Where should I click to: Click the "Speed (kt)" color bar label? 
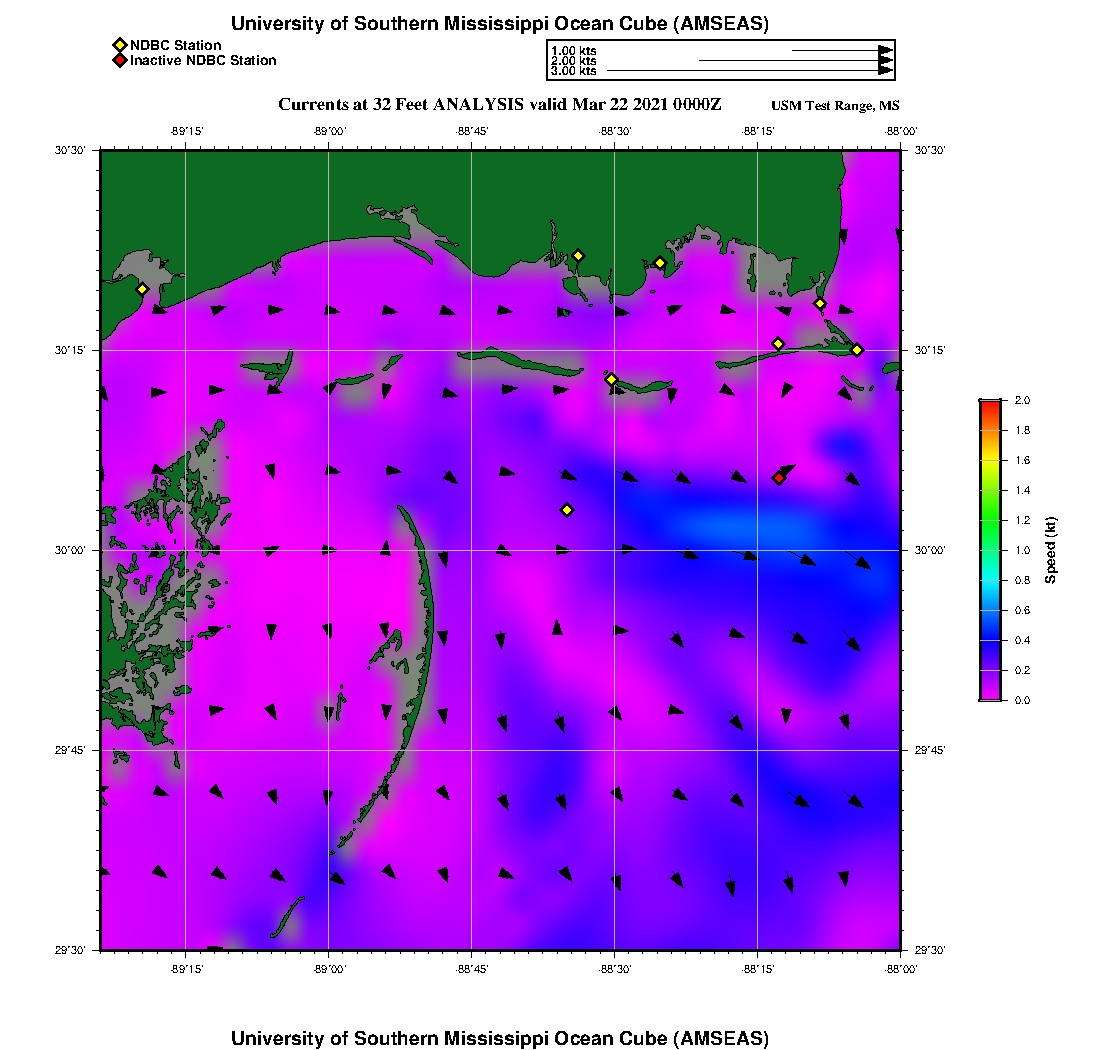click(x=1050, y=550)
